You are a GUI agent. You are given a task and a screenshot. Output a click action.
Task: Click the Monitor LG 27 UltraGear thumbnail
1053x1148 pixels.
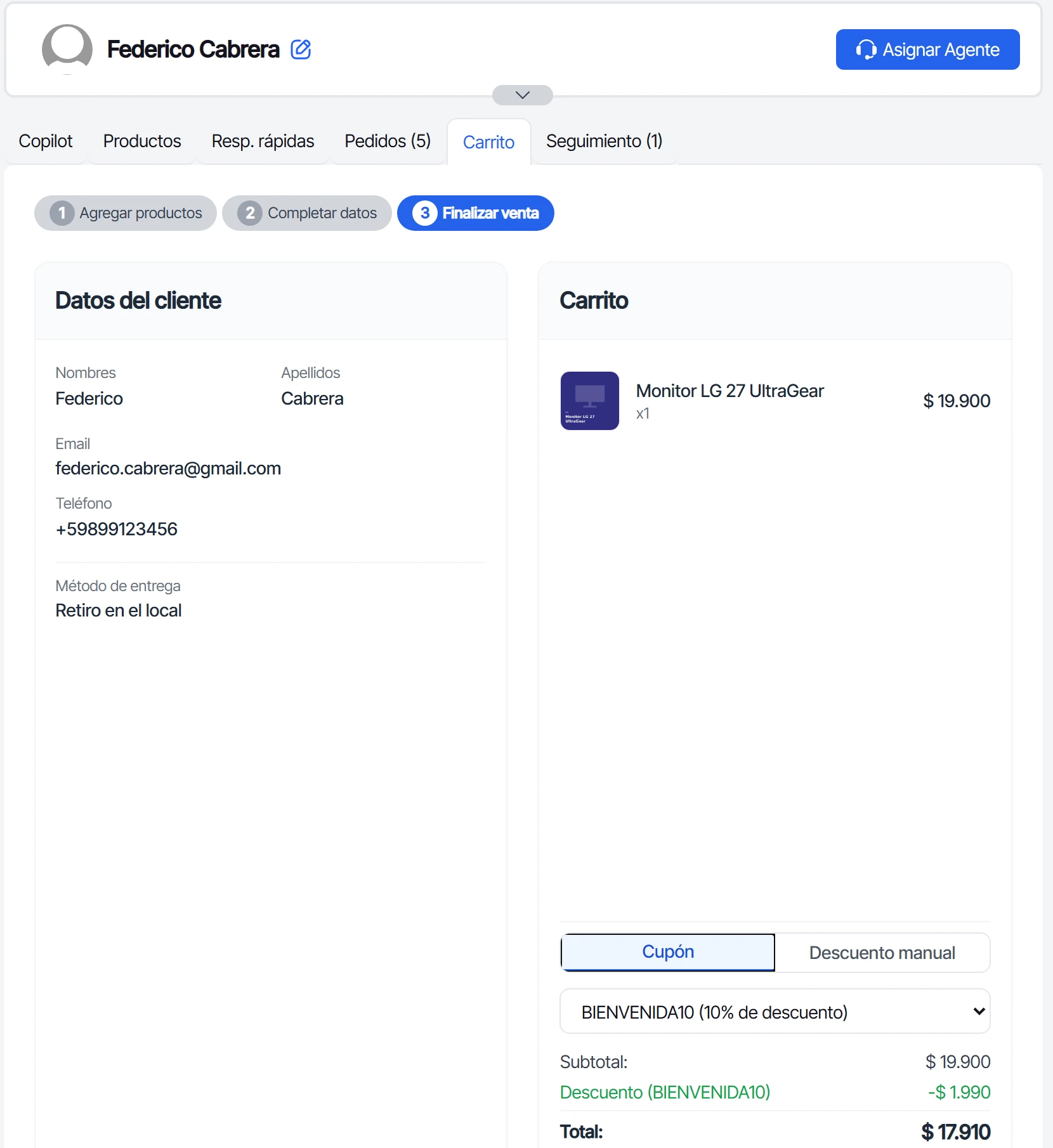point(590,401)
